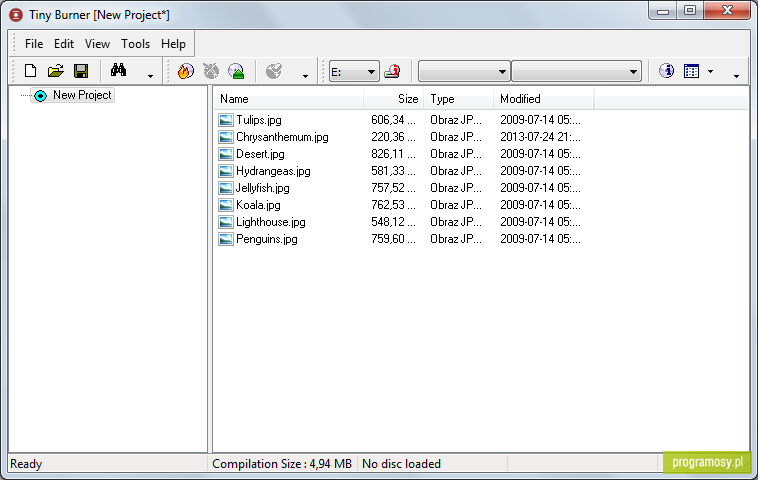Screen dimensions: 758x480
Task: Click the grayed erase disc icon
Action: click(x=211, y=71)
